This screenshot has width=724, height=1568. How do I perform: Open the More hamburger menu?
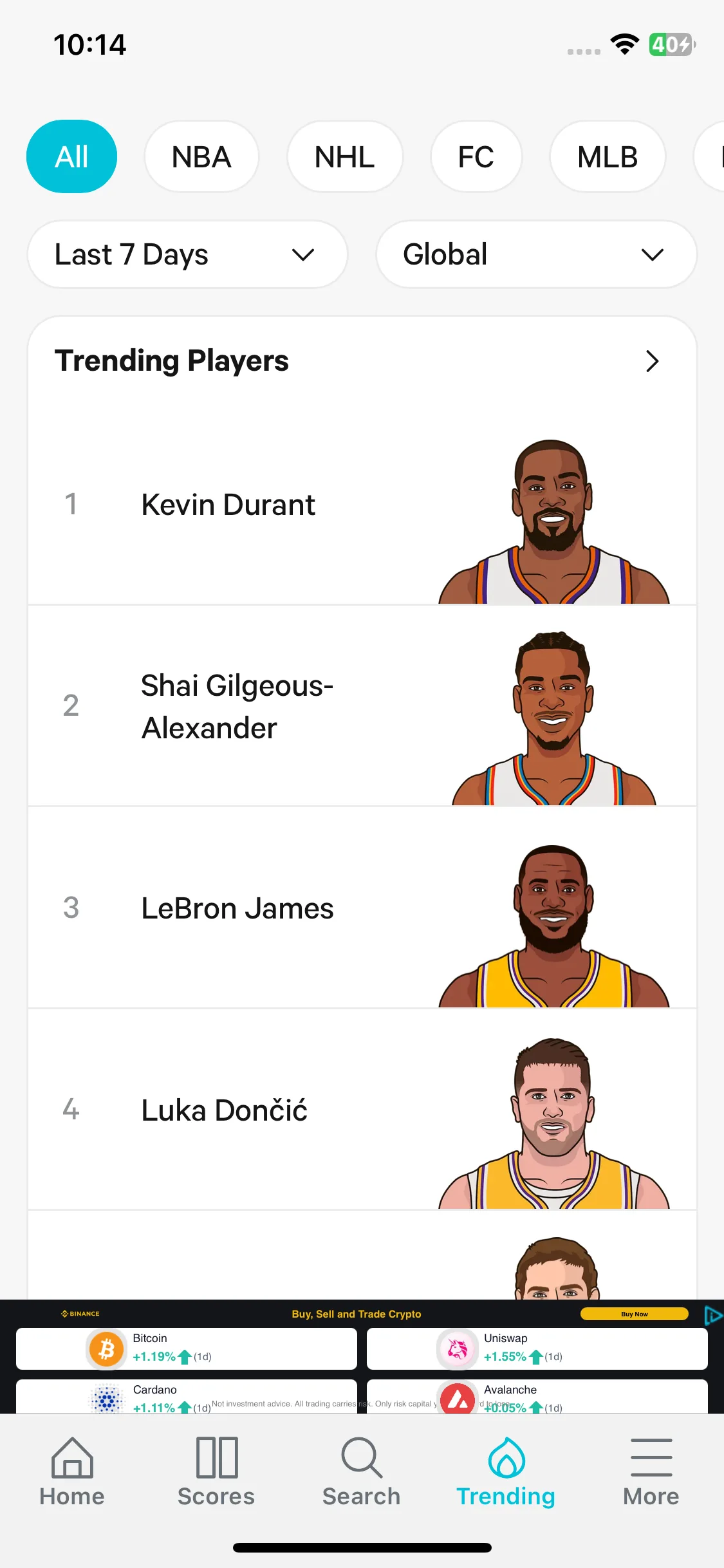pos(651,1458)
